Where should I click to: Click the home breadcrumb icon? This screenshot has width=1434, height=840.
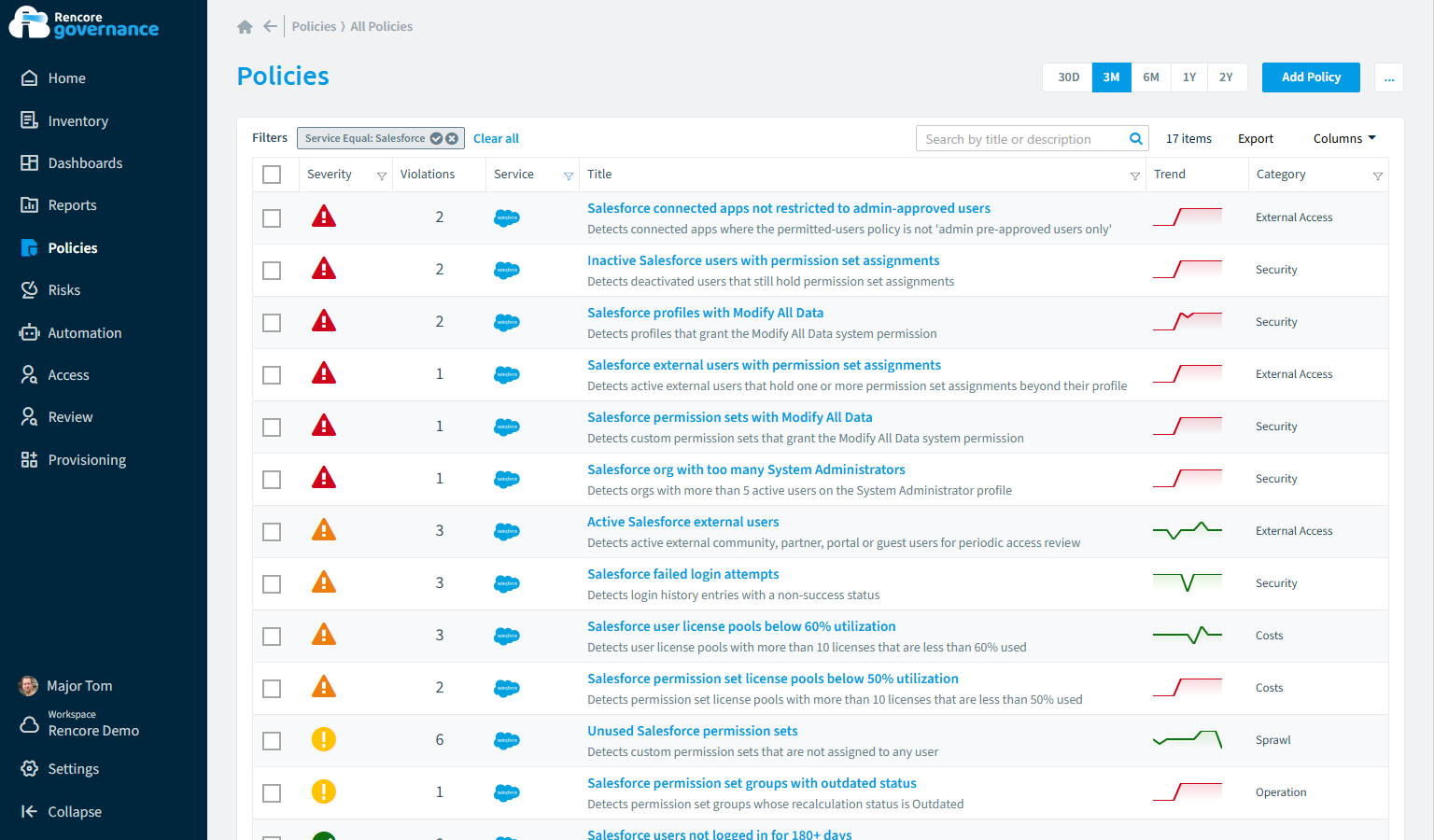[x=245, y=27]
